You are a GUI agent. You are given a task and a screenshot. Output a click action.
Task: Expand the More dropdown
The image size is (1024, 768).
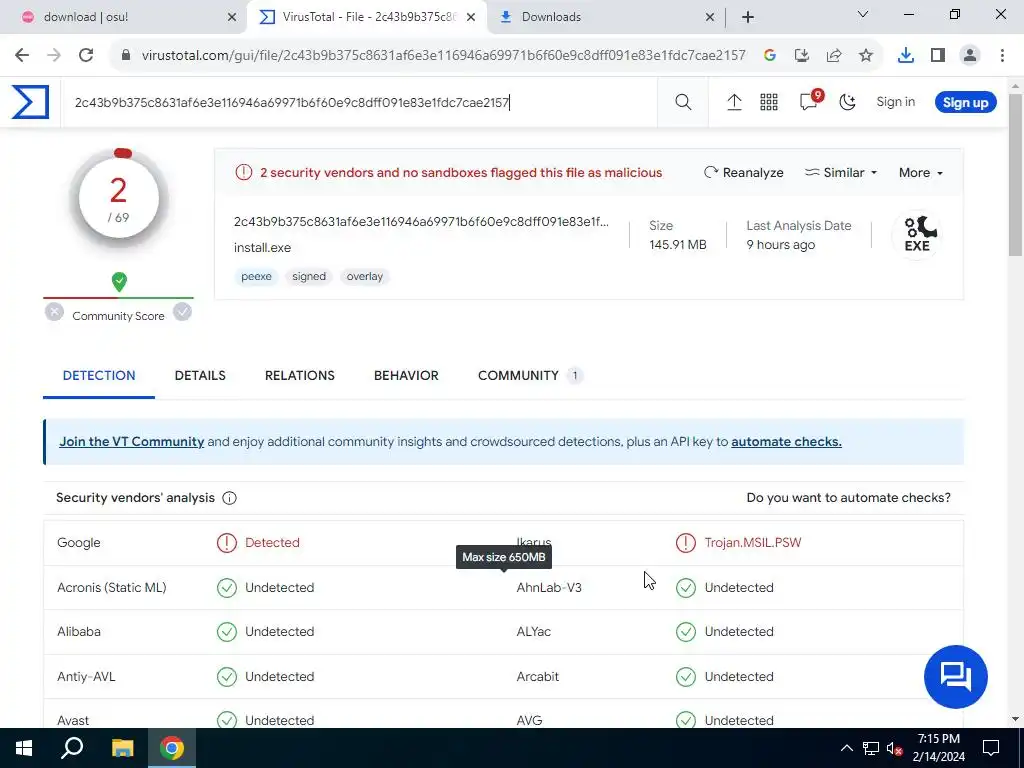coord(921,172)
